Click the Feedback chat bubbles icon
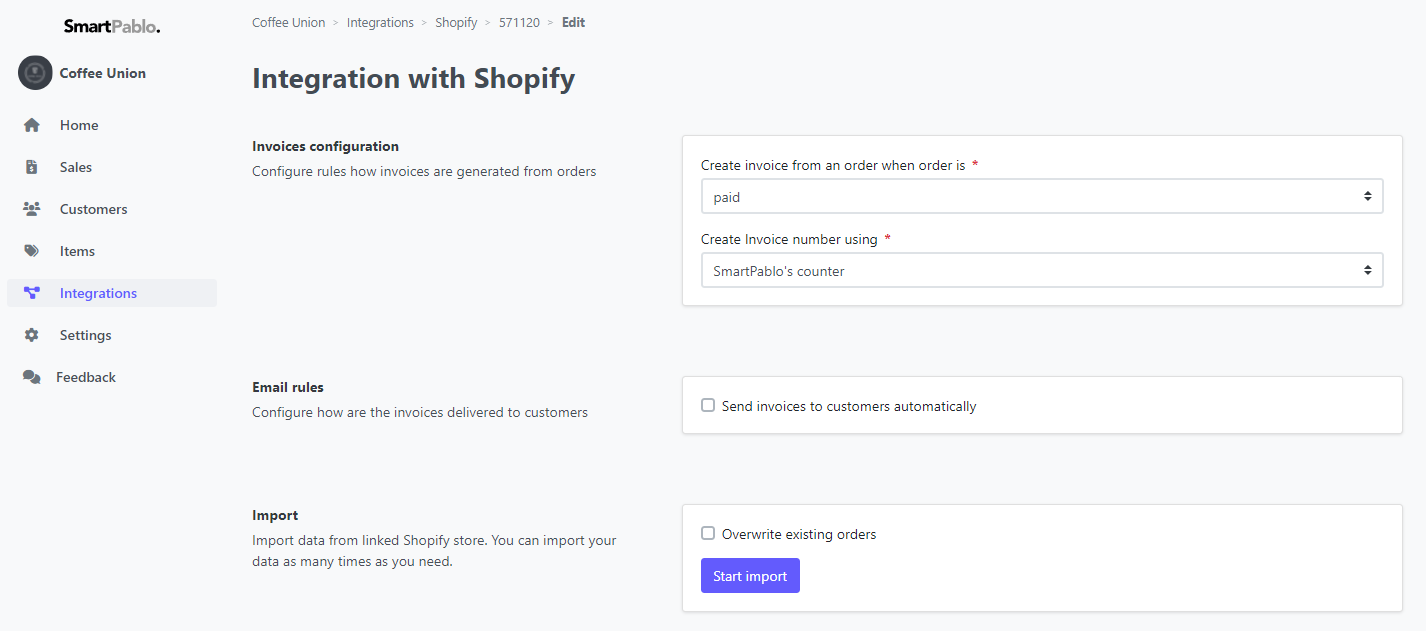 (x=32, y=377)
